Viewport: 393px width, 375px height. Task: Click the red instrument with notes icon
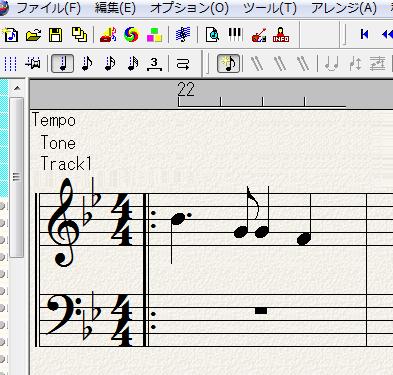(108, 35)
